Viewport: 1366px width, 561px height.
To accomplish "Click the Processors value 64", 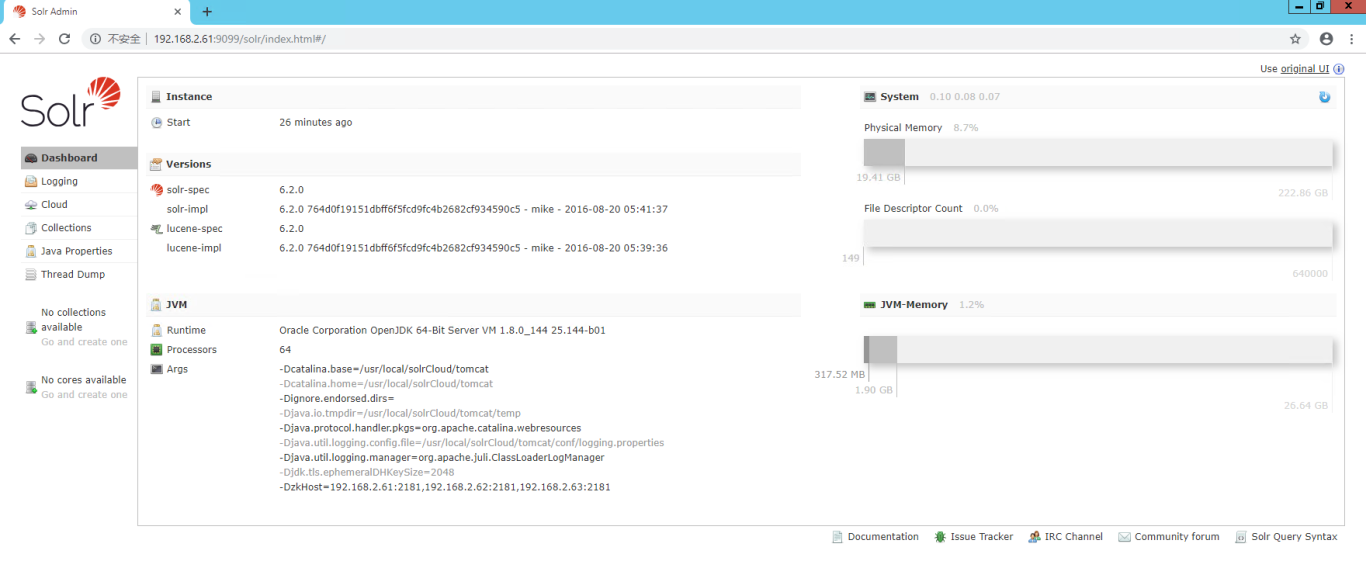I will 285,350.
